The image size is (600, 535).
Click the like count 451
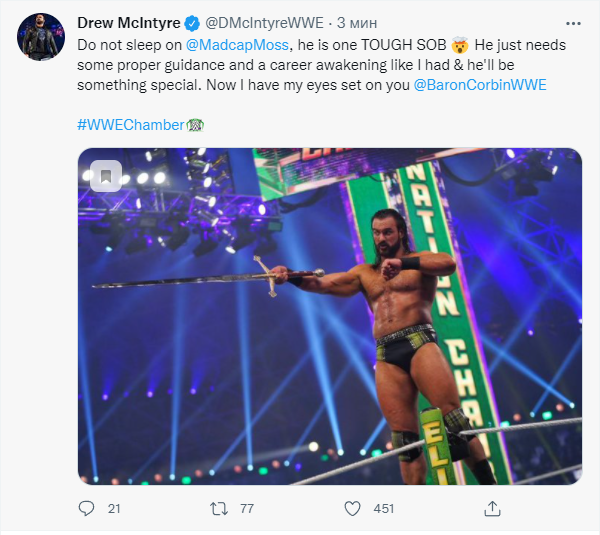coord(383,509)
